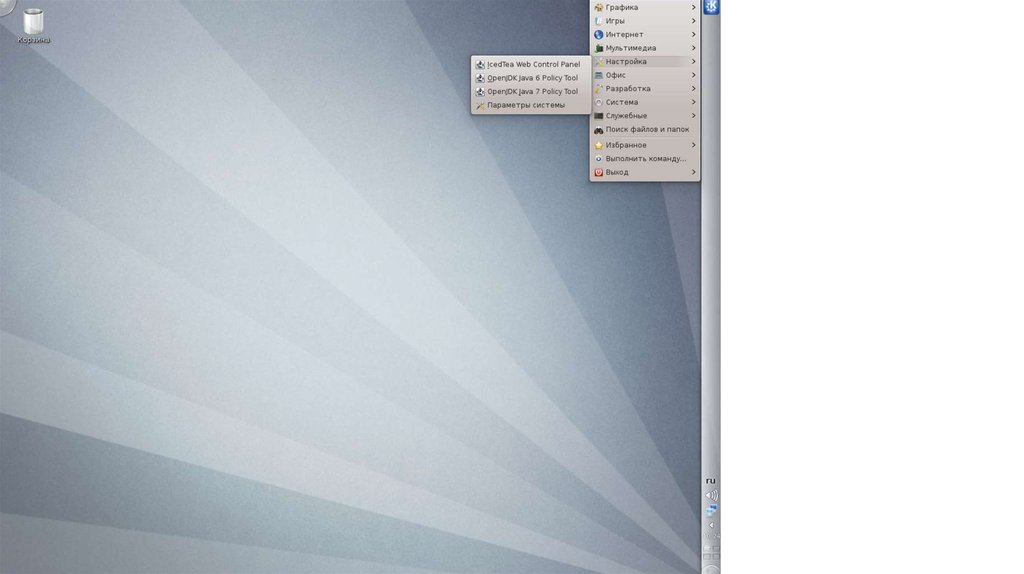Expand the Офис submenu arrow
This screenshot has width=1024, height=574.
coord(693,75)
